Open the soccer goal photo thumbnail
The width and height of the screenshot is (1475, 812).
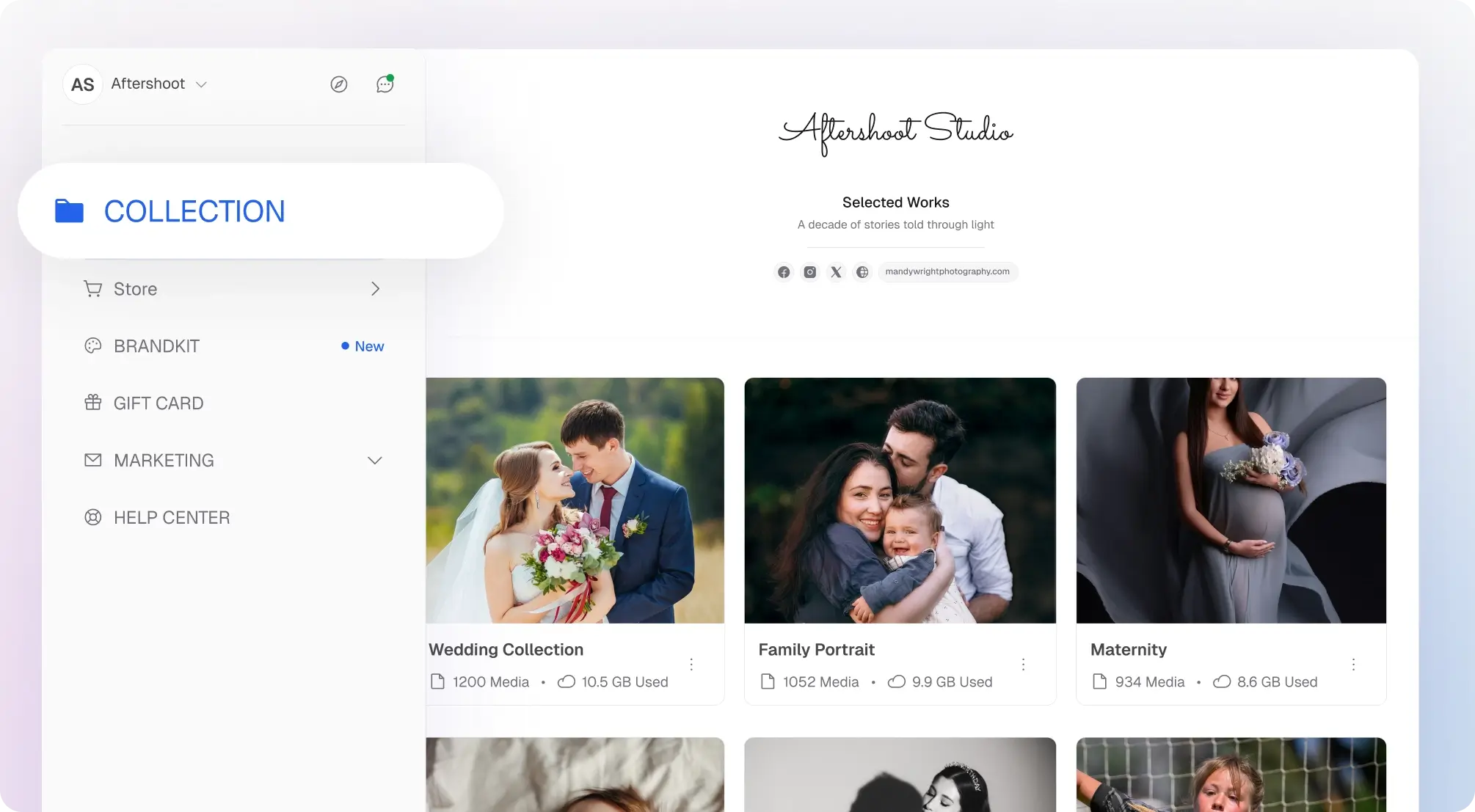point(1231,775)
